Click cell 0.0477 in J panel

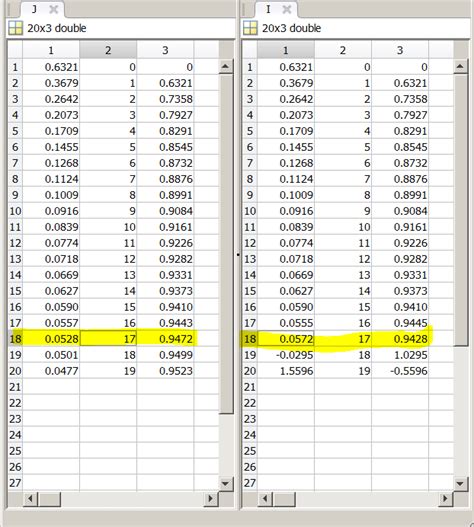coord(51,371)
